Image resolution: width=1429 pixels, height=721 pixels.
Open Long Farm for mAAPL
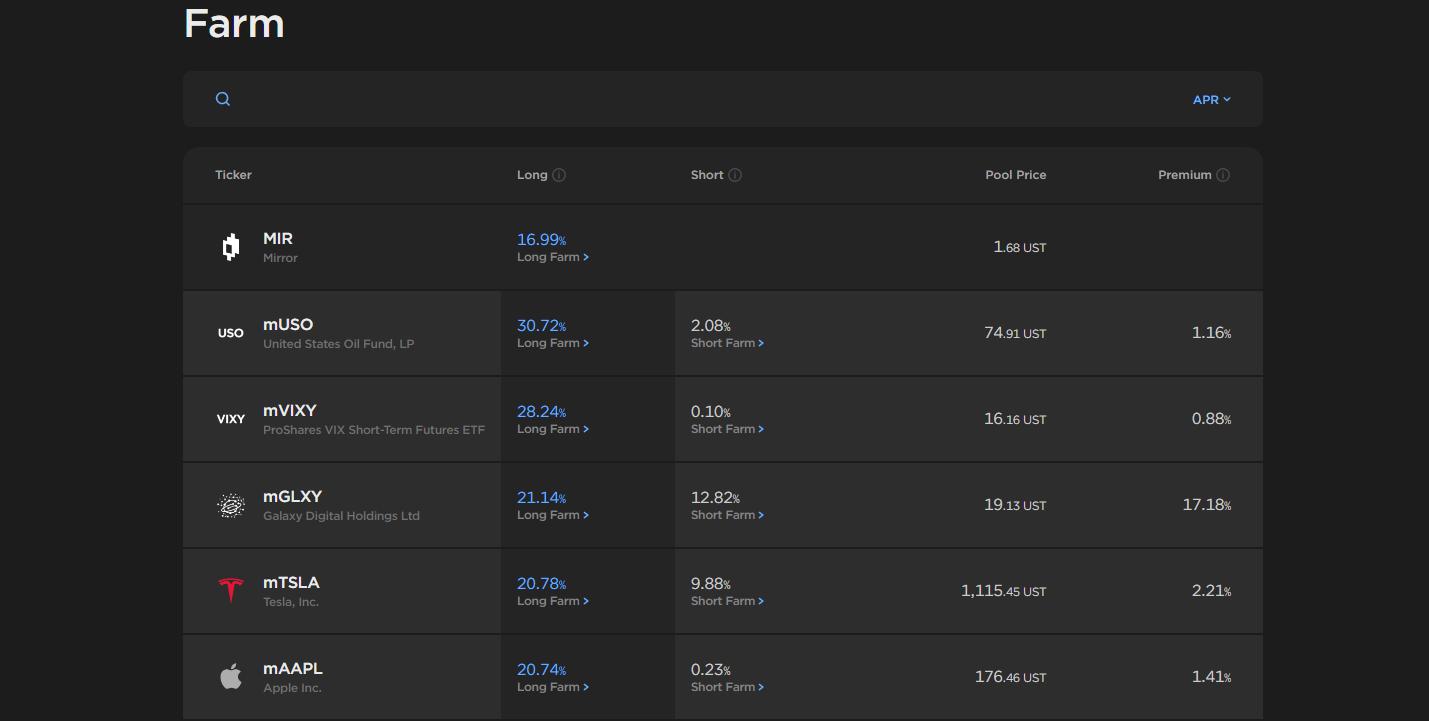coord(552,688)
